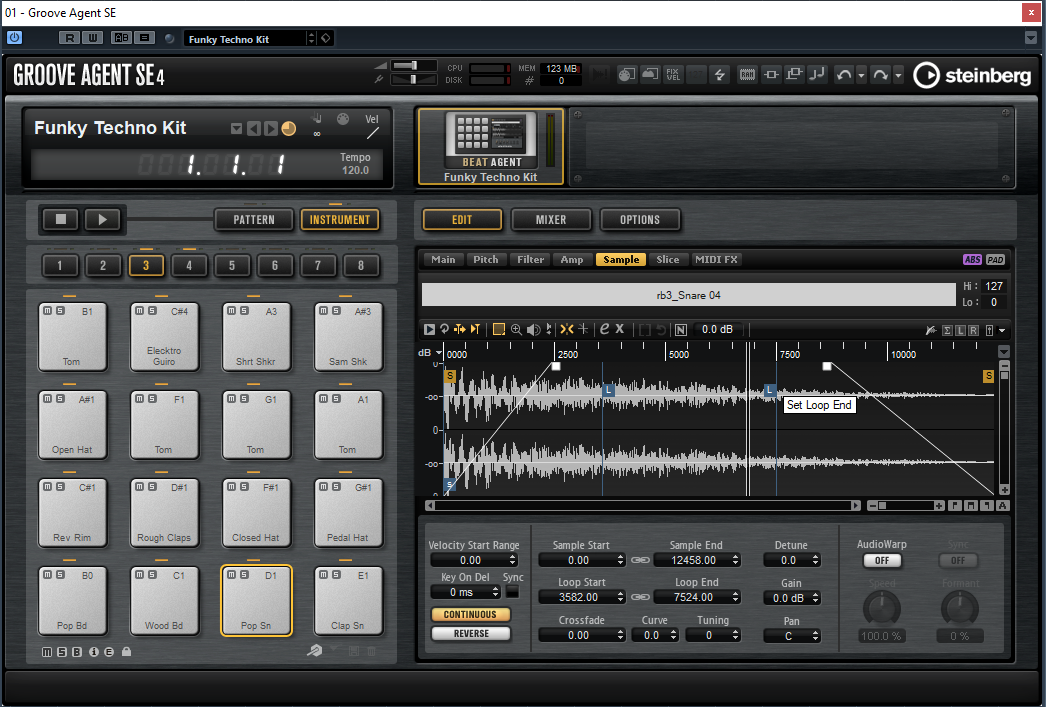Click the REVERSE button

pos(471,634)
